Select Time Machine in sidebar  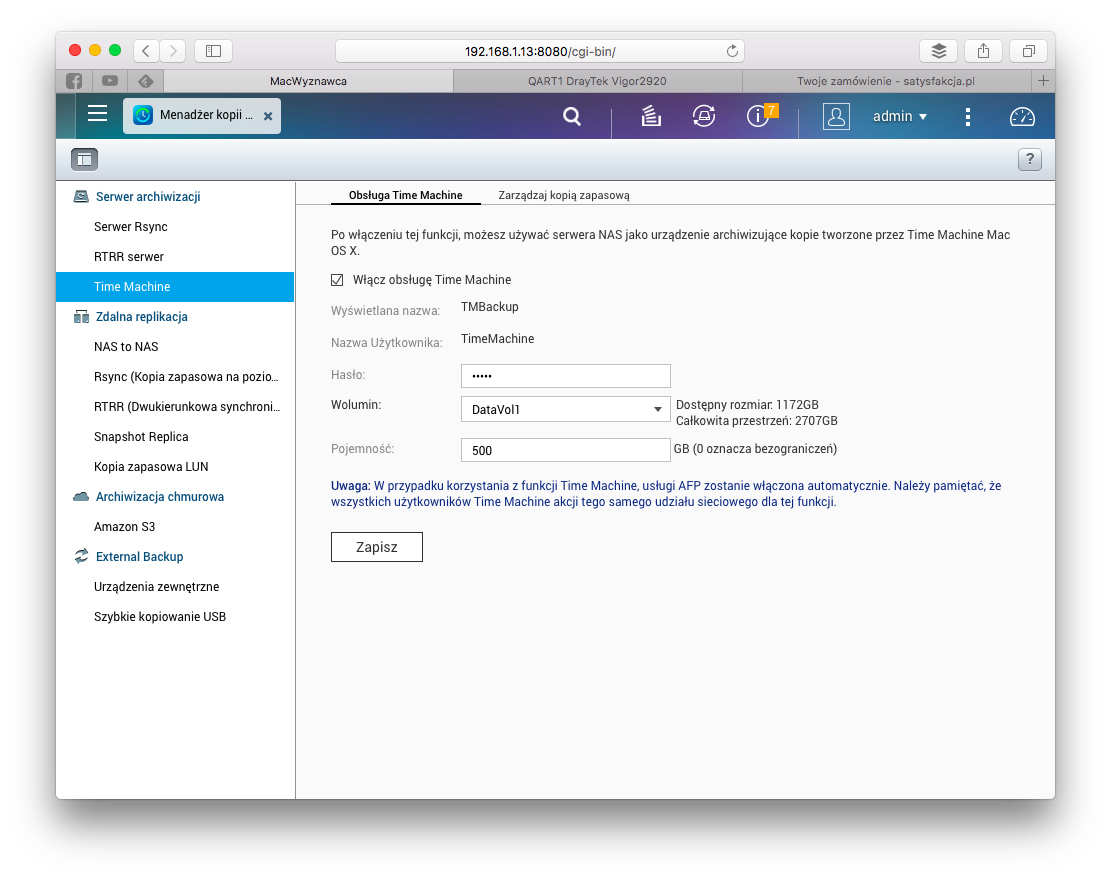175,287
